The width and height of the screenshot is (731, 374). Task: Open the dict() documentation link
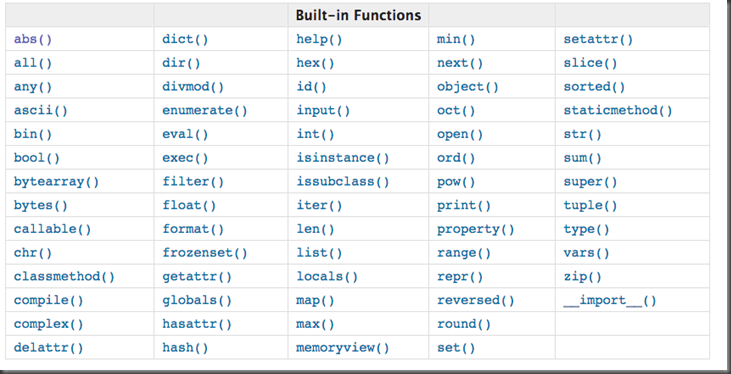tap(185, 40)
